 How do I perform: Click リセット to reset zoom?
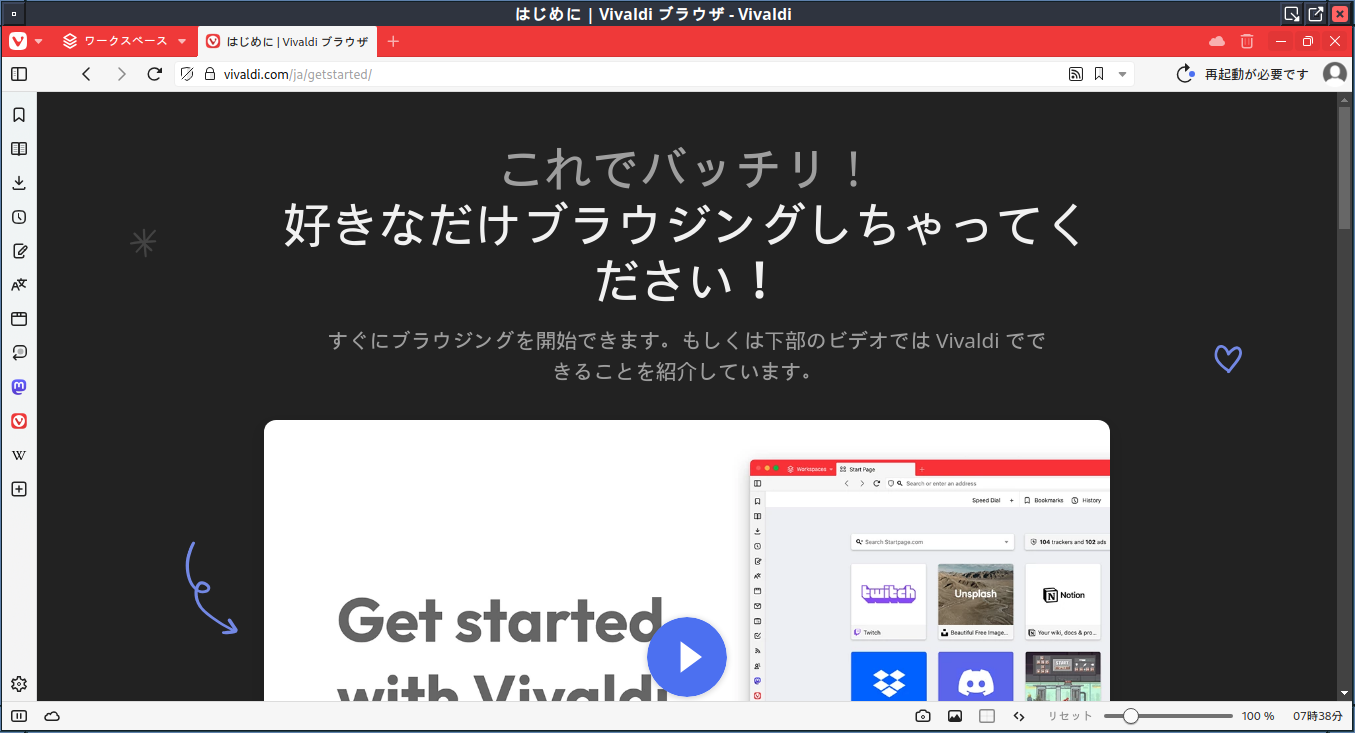[1070, 716]
